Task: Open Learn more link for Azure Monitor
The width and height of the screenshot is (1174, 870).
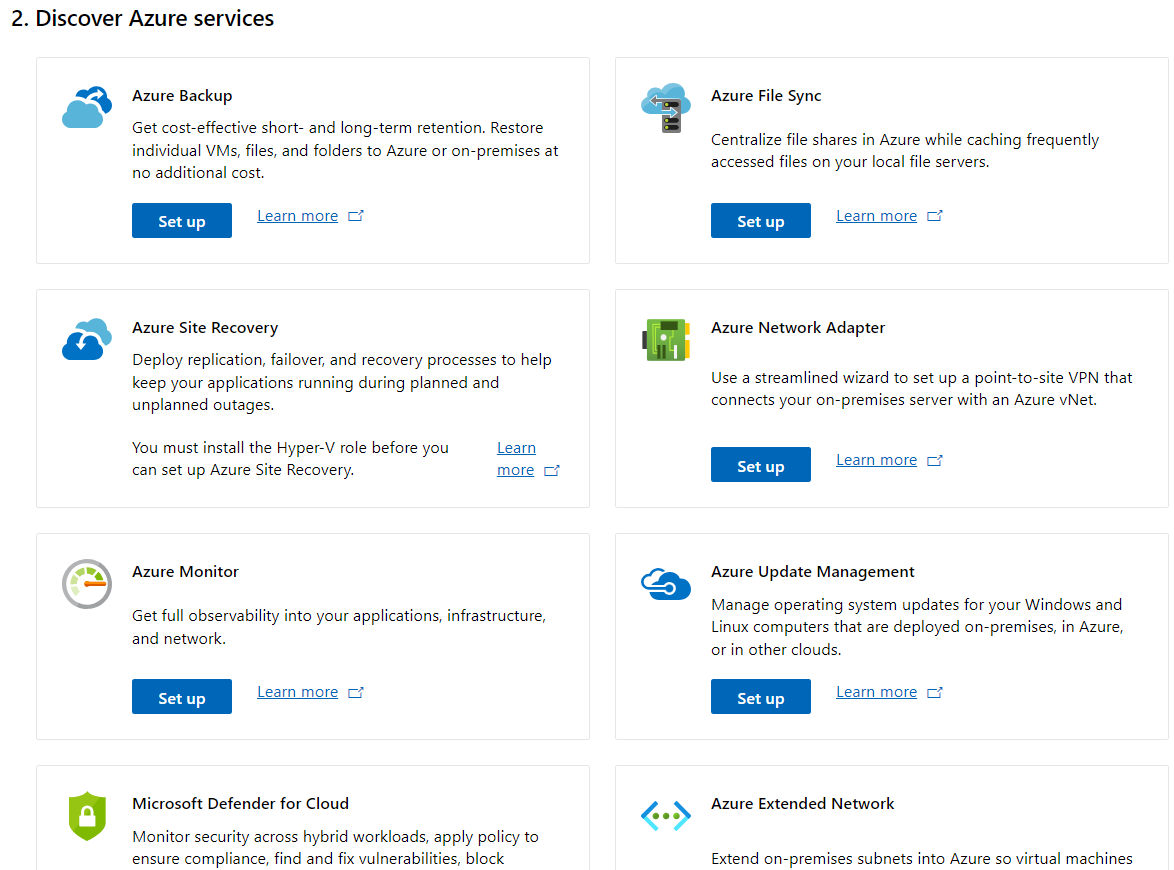Action: coord(297,692)
